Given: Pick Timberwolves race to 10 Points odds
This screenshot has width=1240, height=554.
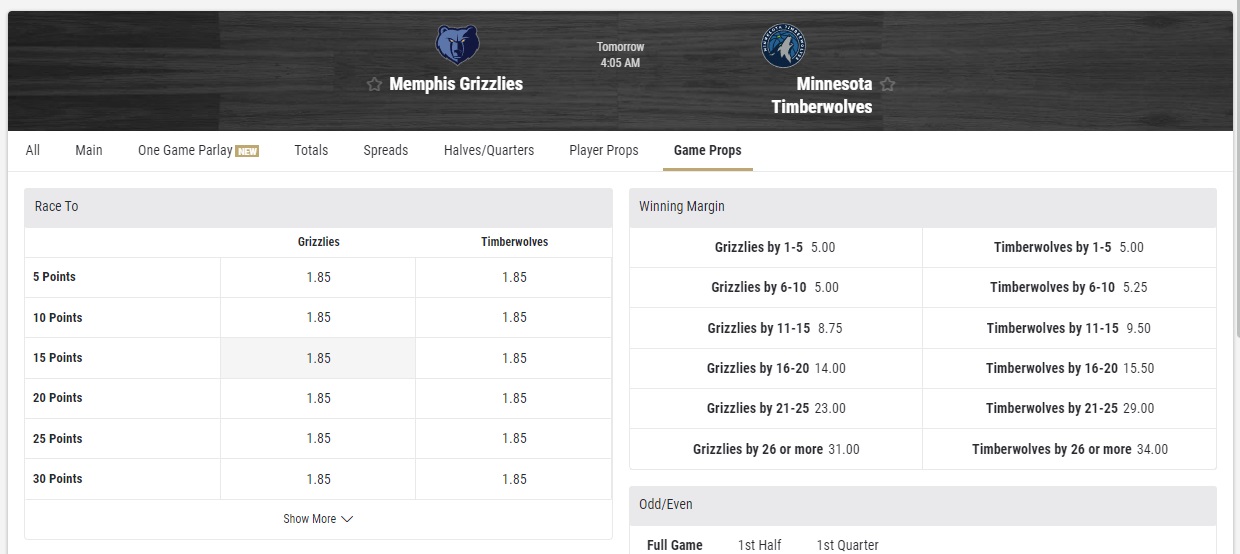Looking at the screenshot, I should click(x=514, y=317).
